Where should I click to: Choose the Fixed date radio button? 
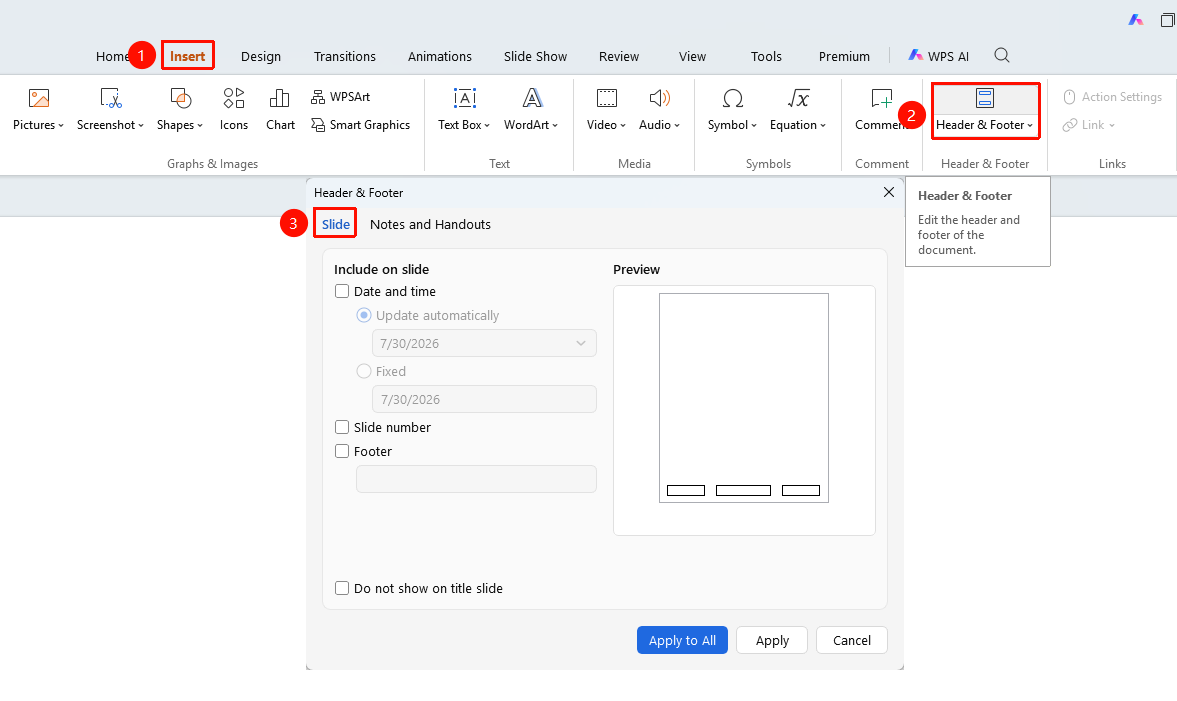pyautogui.click(x=364, y=371)
